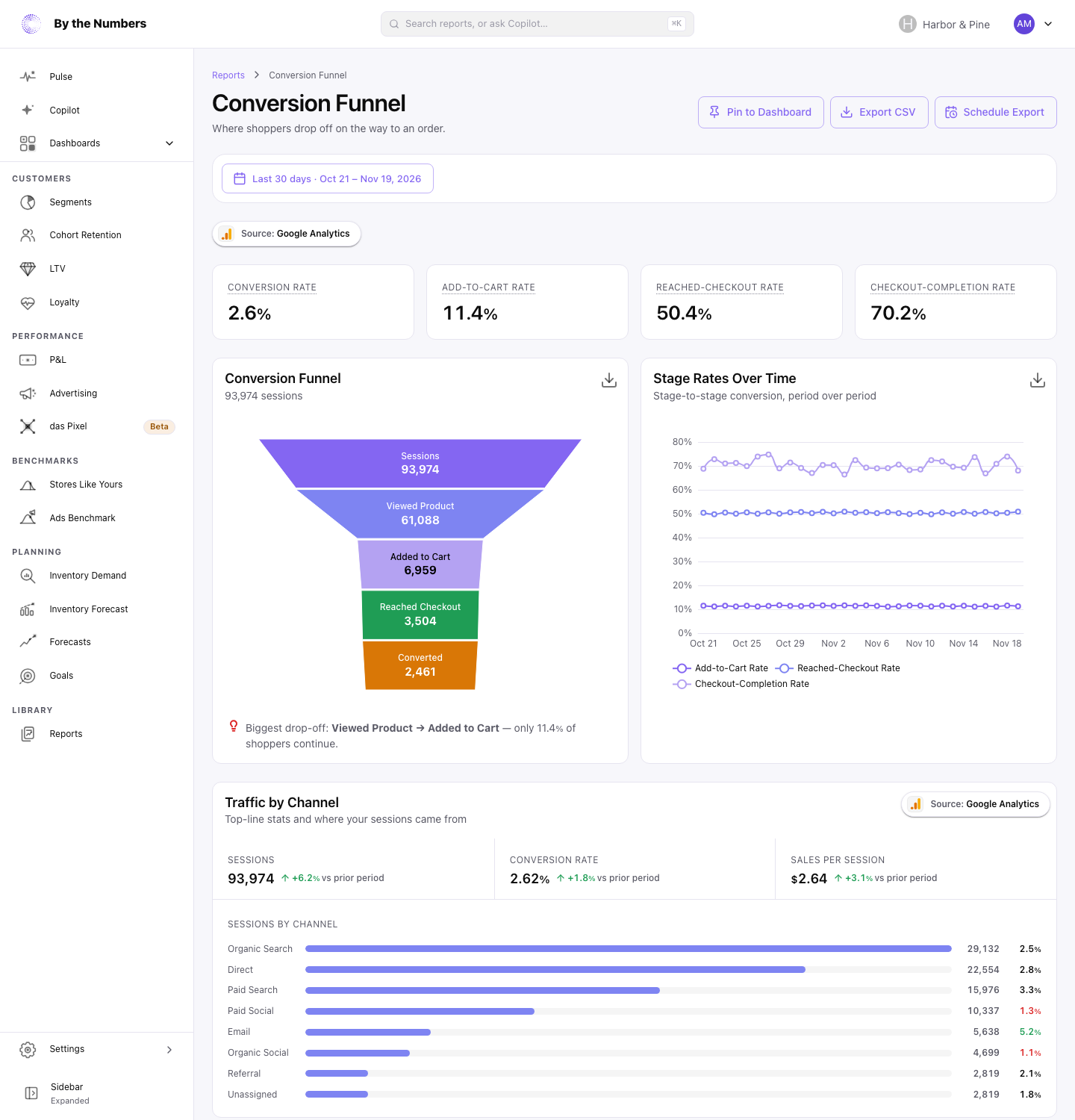The width and height of the screenshot is (1075, 1120).
Task: Click the Paid Search sessions bar
Action: point(482,991)
